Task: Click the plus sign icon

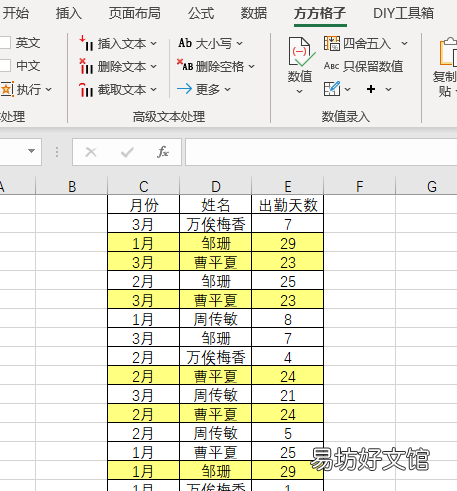Action: (371, 89)
